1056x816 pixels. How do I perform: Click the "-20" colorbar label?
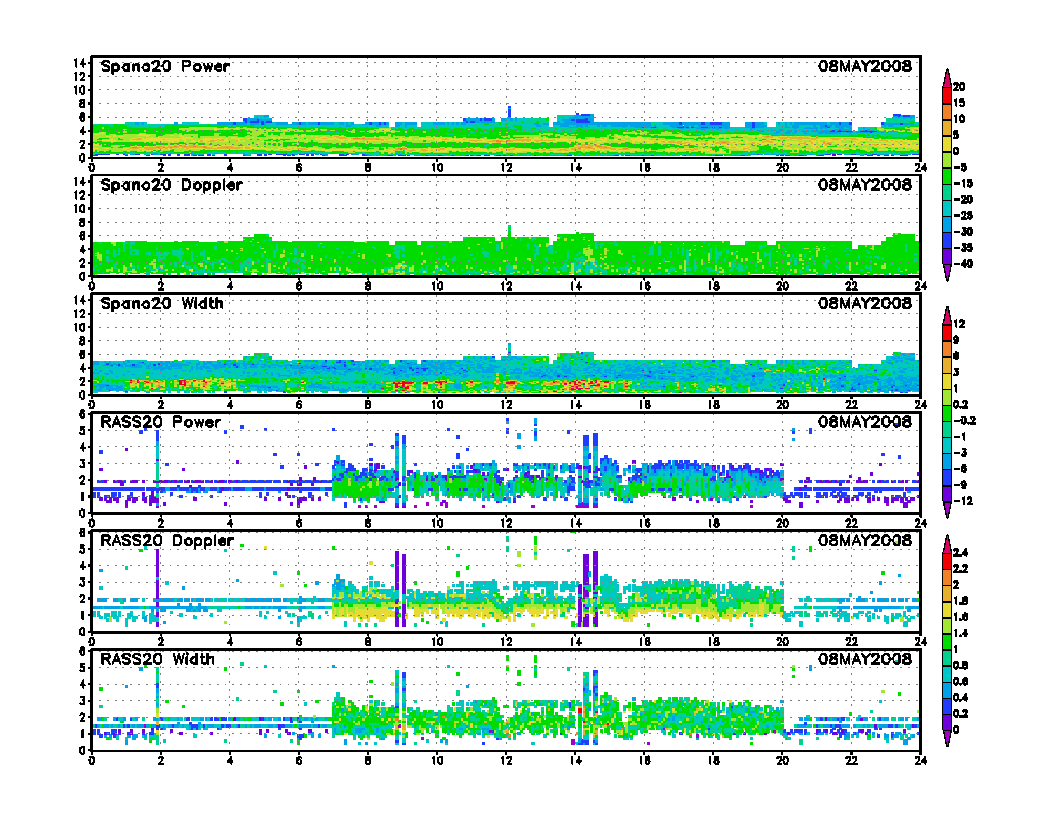tap(962, 199)
